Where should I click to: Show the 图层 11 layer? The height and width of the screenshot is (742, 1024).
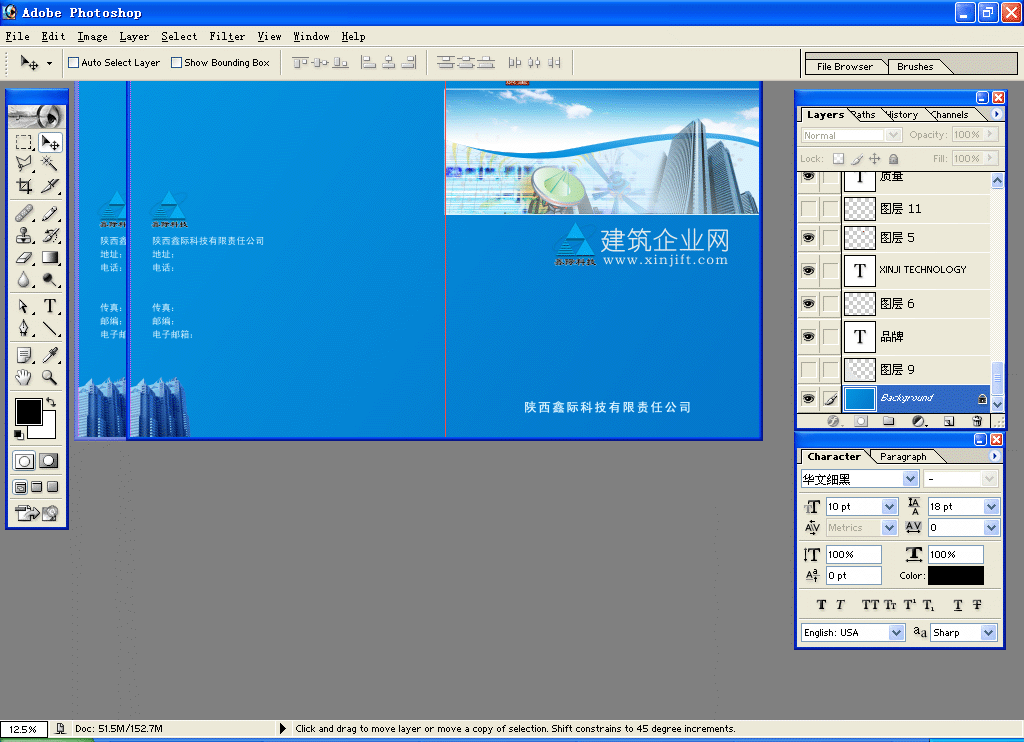pyautogui.click(x=808, y=208)
